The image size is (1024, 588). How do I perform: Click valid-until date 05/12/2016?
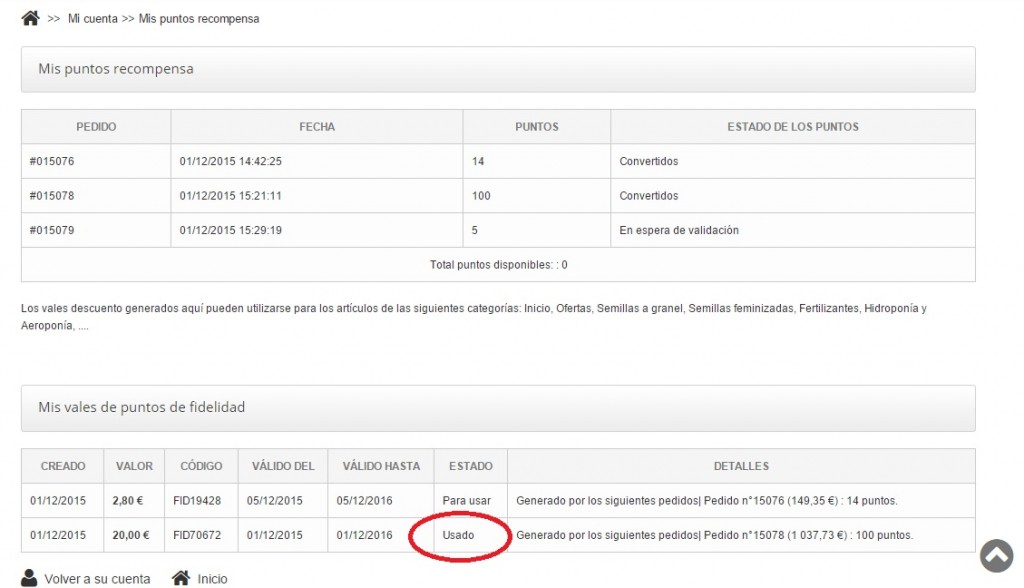point(364,501)
